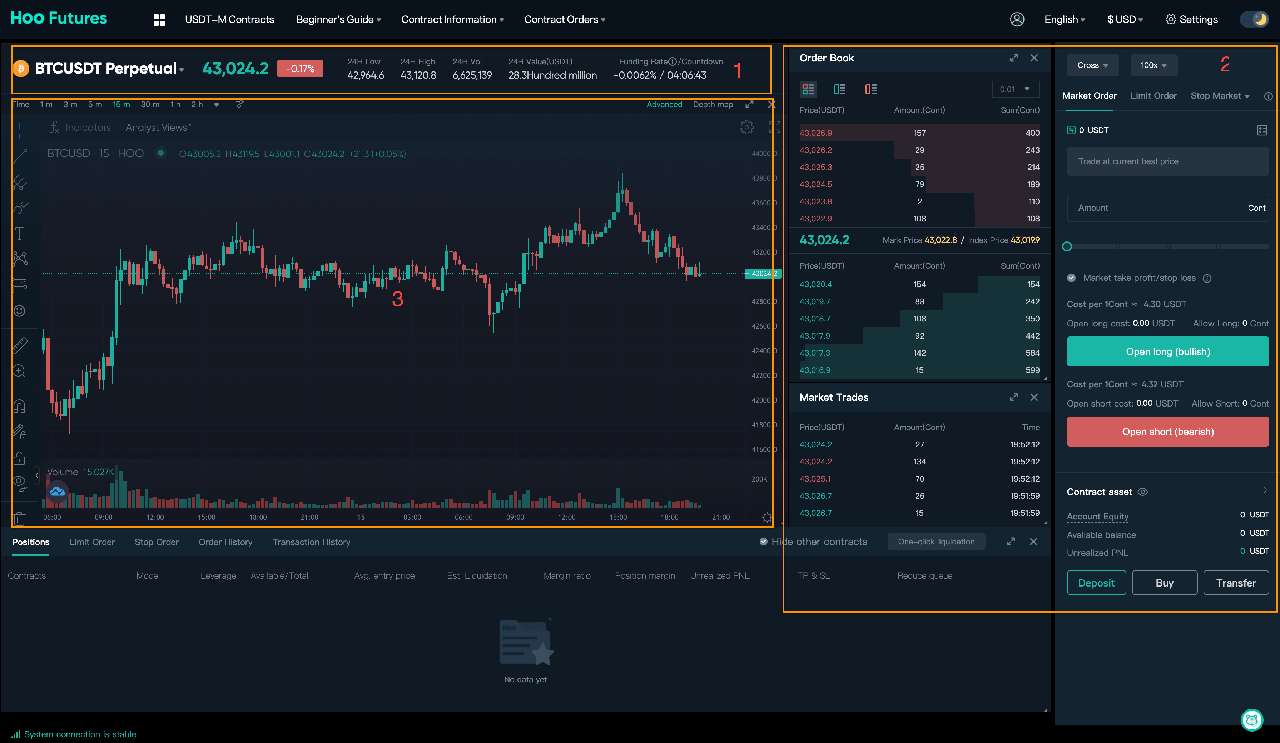Toggle stay-in-drawing-mode pencil lock
1280x743 pixels.
pos(20,432)
